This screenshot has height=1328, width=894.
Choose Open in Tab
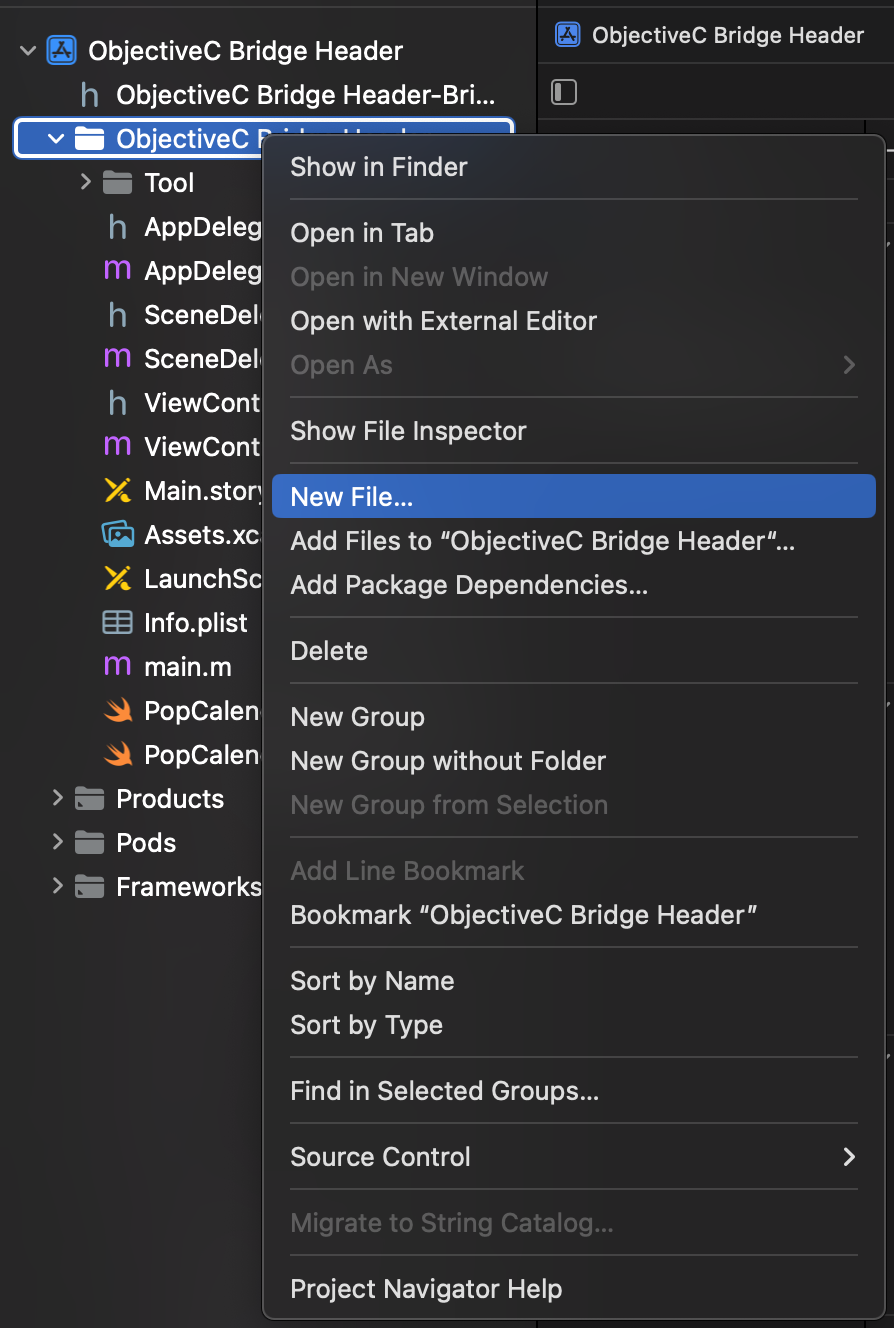(x=573, y=233)
